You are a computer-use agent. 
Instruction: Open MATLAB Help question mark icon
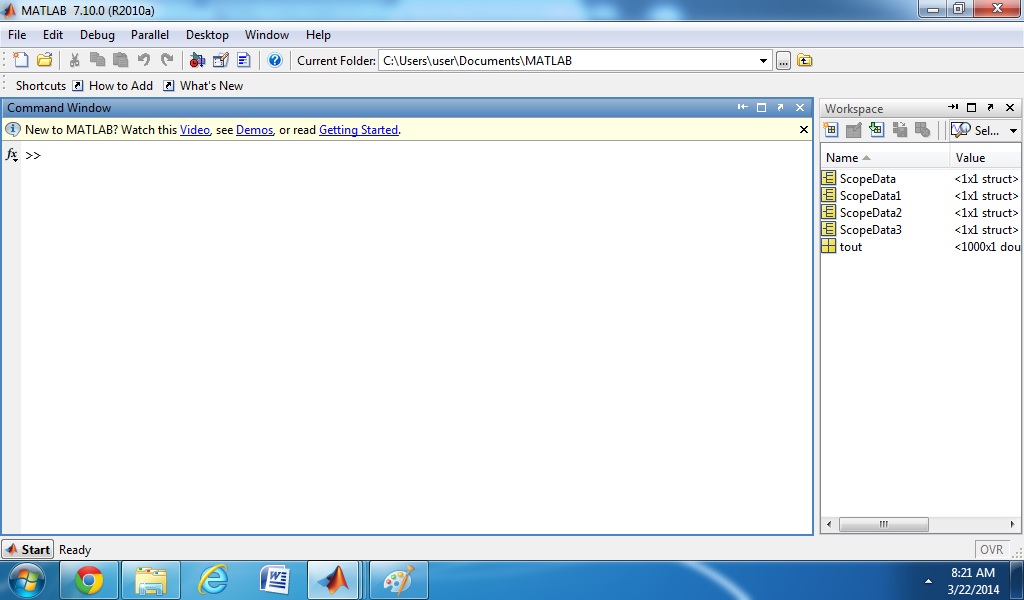point(275,60)
